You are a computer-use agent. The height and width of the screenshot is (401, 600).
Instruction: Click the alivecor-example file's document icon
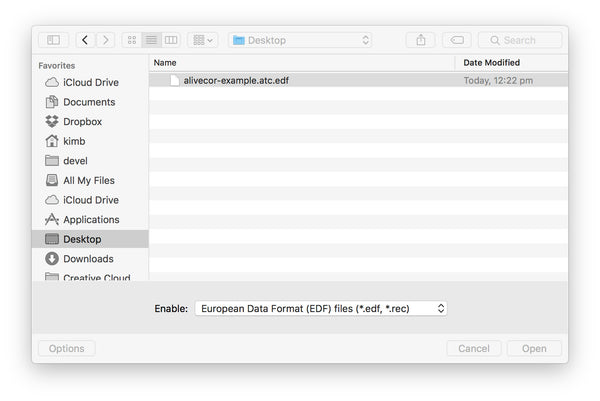point(174,80)
